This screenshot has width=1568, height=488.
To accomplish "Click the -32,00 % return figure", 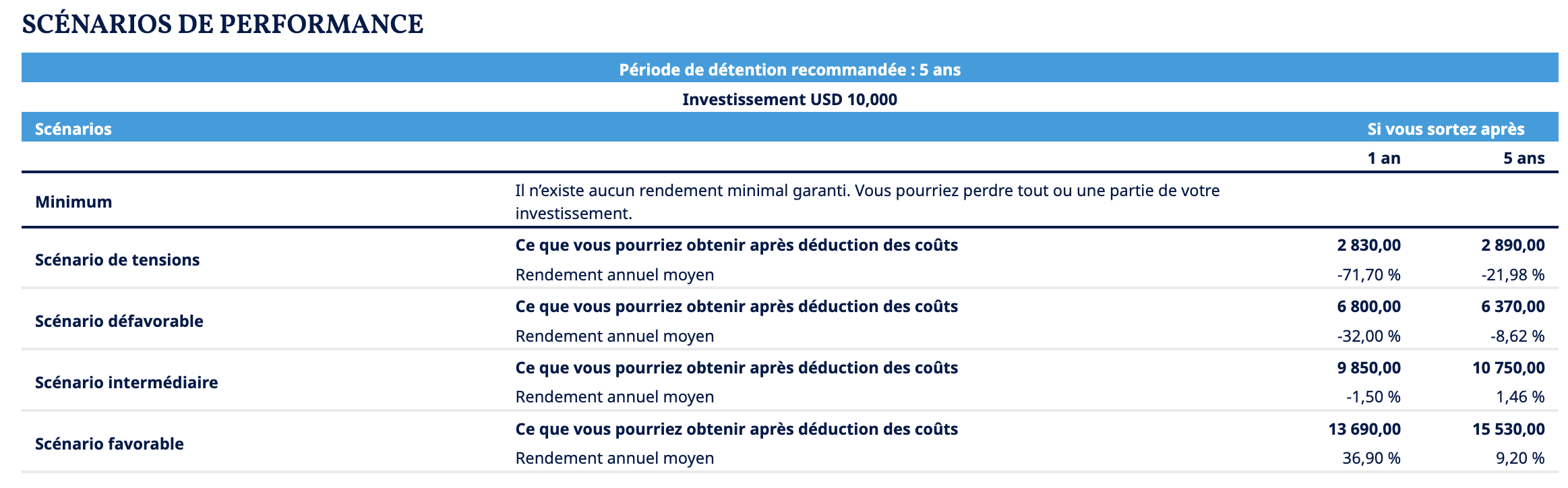I will coord(1368,336).
